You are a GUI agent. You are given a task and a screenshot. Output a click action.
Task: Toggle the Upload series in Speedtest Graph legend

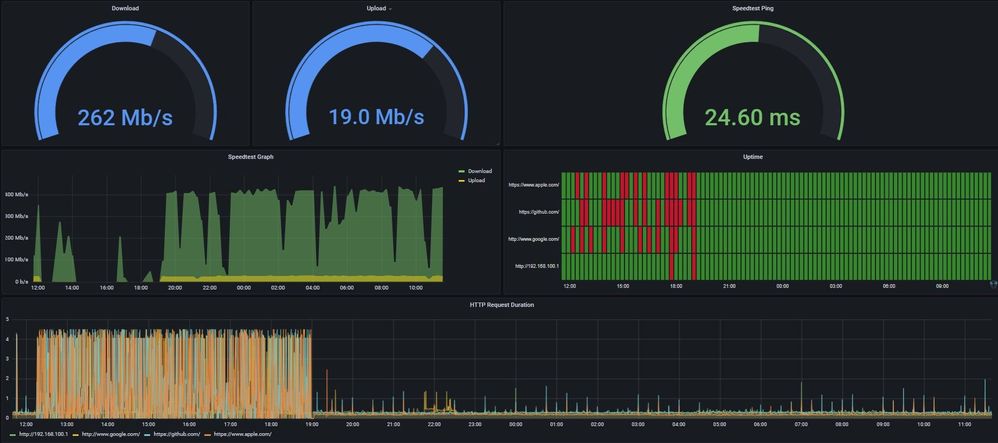pos(475,180)
